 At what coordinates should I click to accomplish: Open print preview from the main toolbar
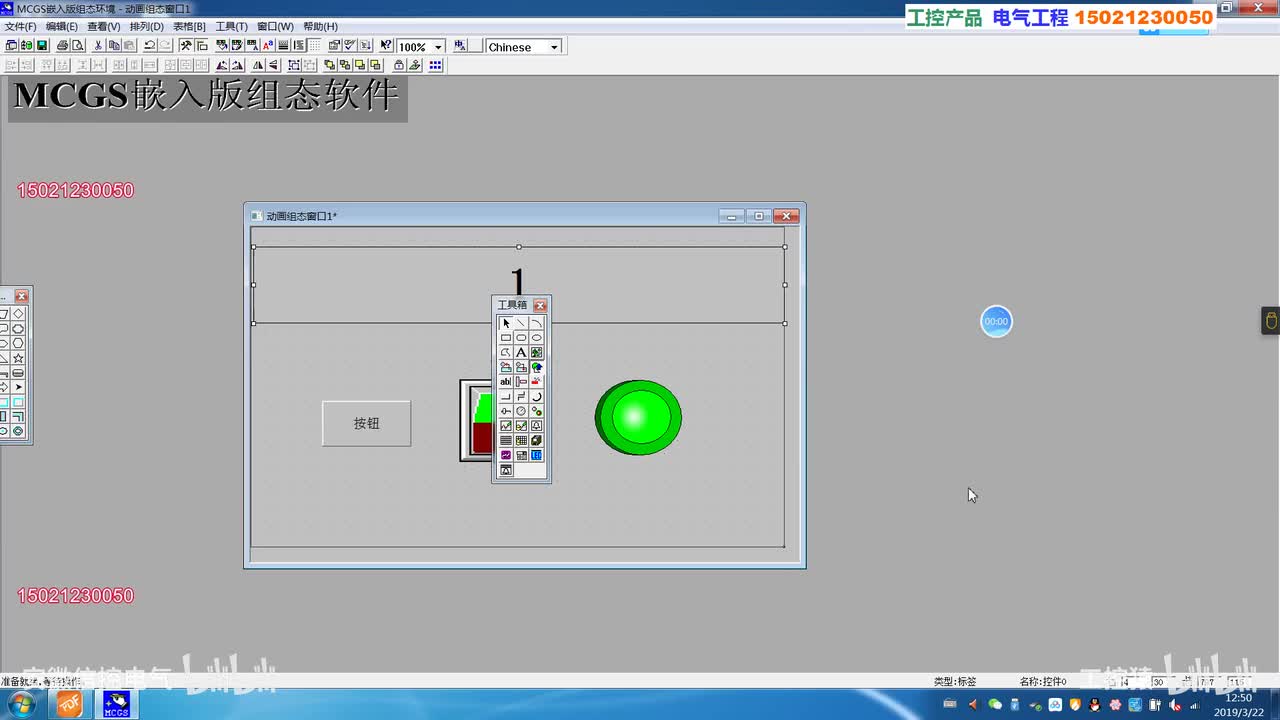coord(77,46)
